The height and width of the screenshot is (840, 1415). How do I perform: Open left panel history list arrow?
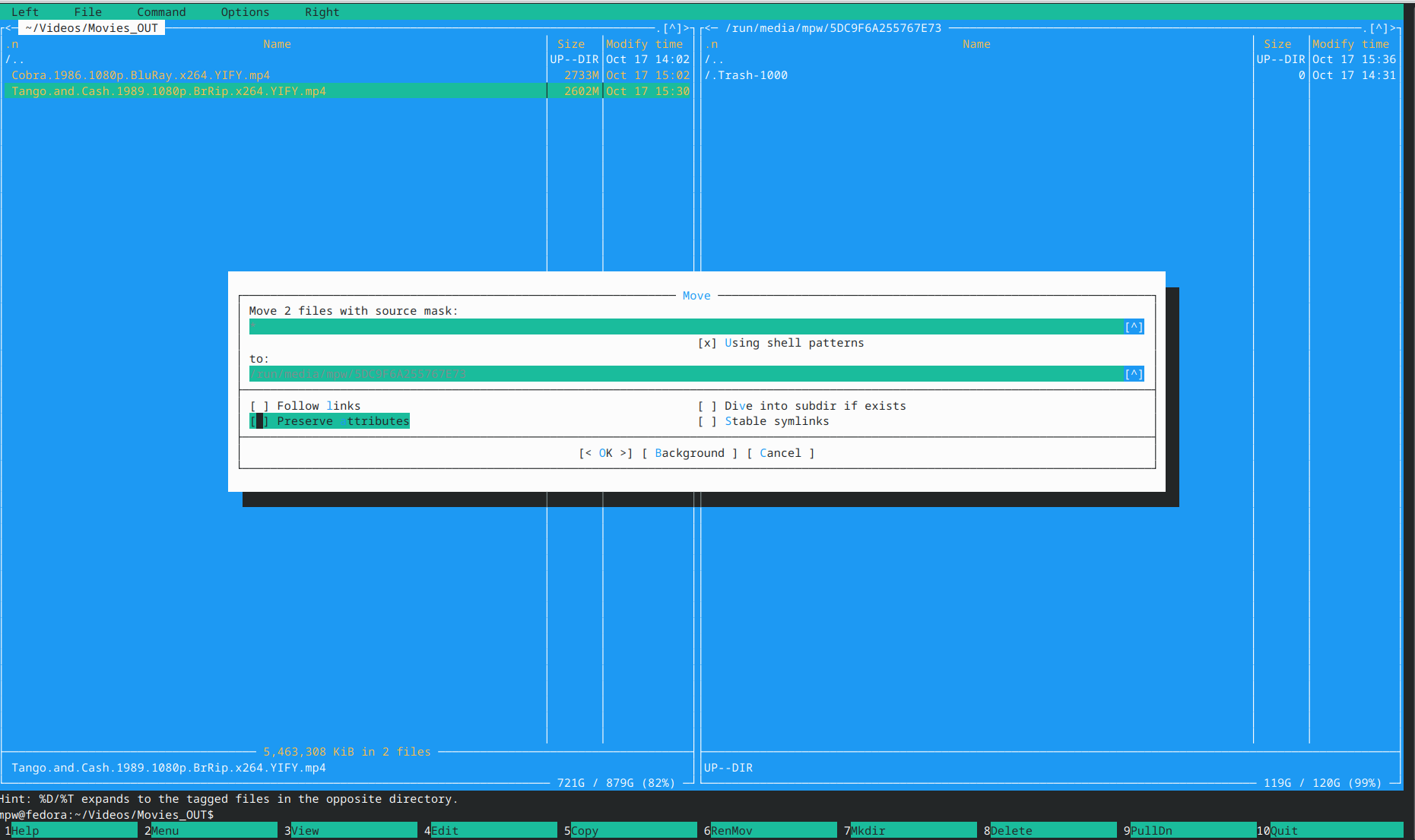tap(673, 28)
